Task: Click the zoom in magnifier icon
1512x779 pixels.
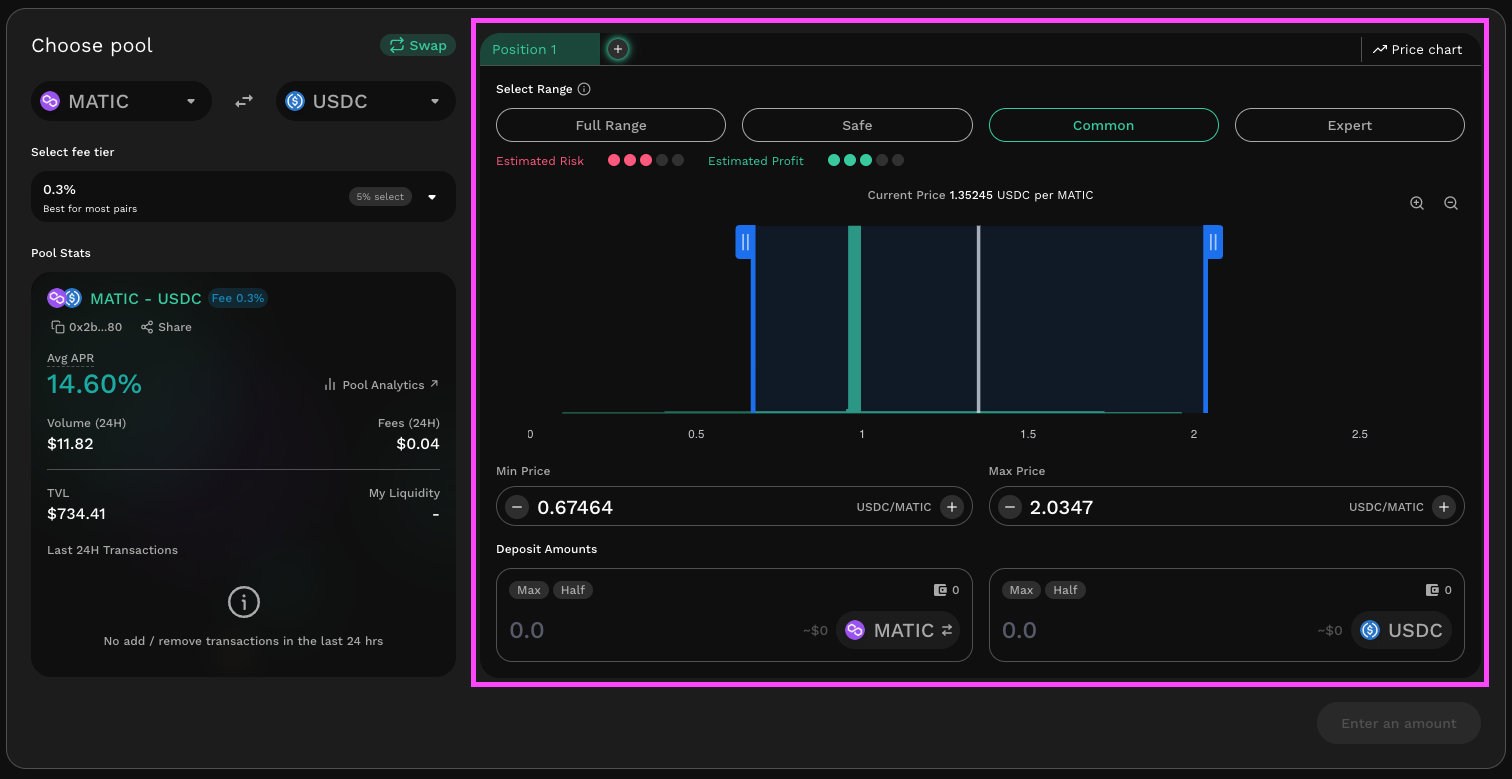Action: (x=1417, y=203)
